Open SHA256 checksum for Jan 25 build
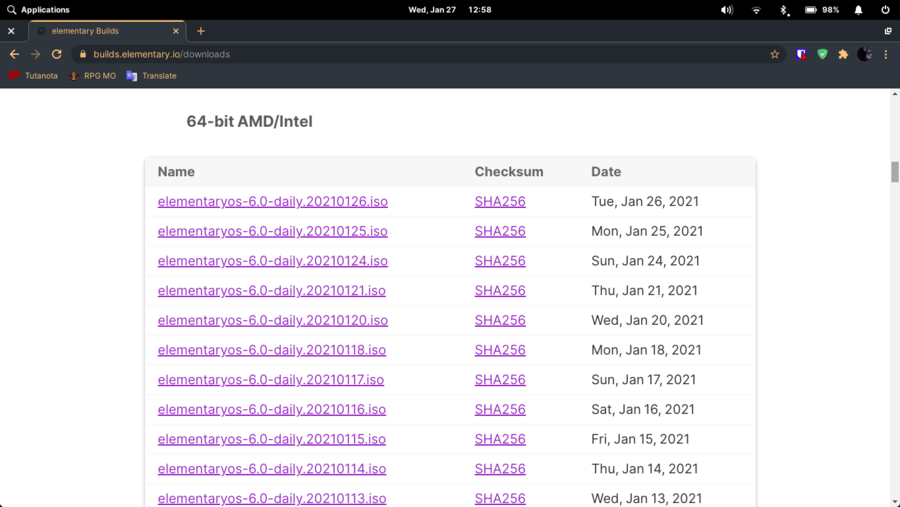Image resolution: width=900 pixels, height=507 pixels. 500,231
